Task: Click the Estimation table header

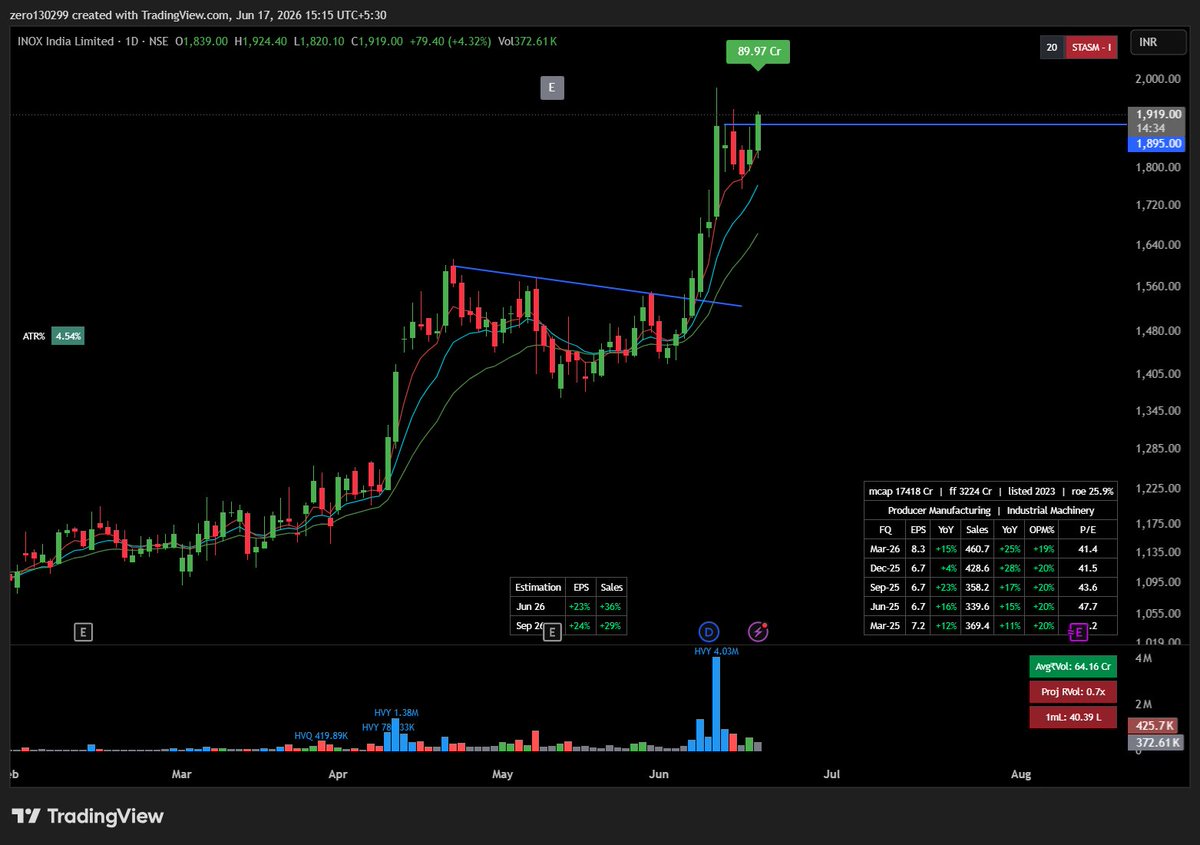Action: point(537,587)
